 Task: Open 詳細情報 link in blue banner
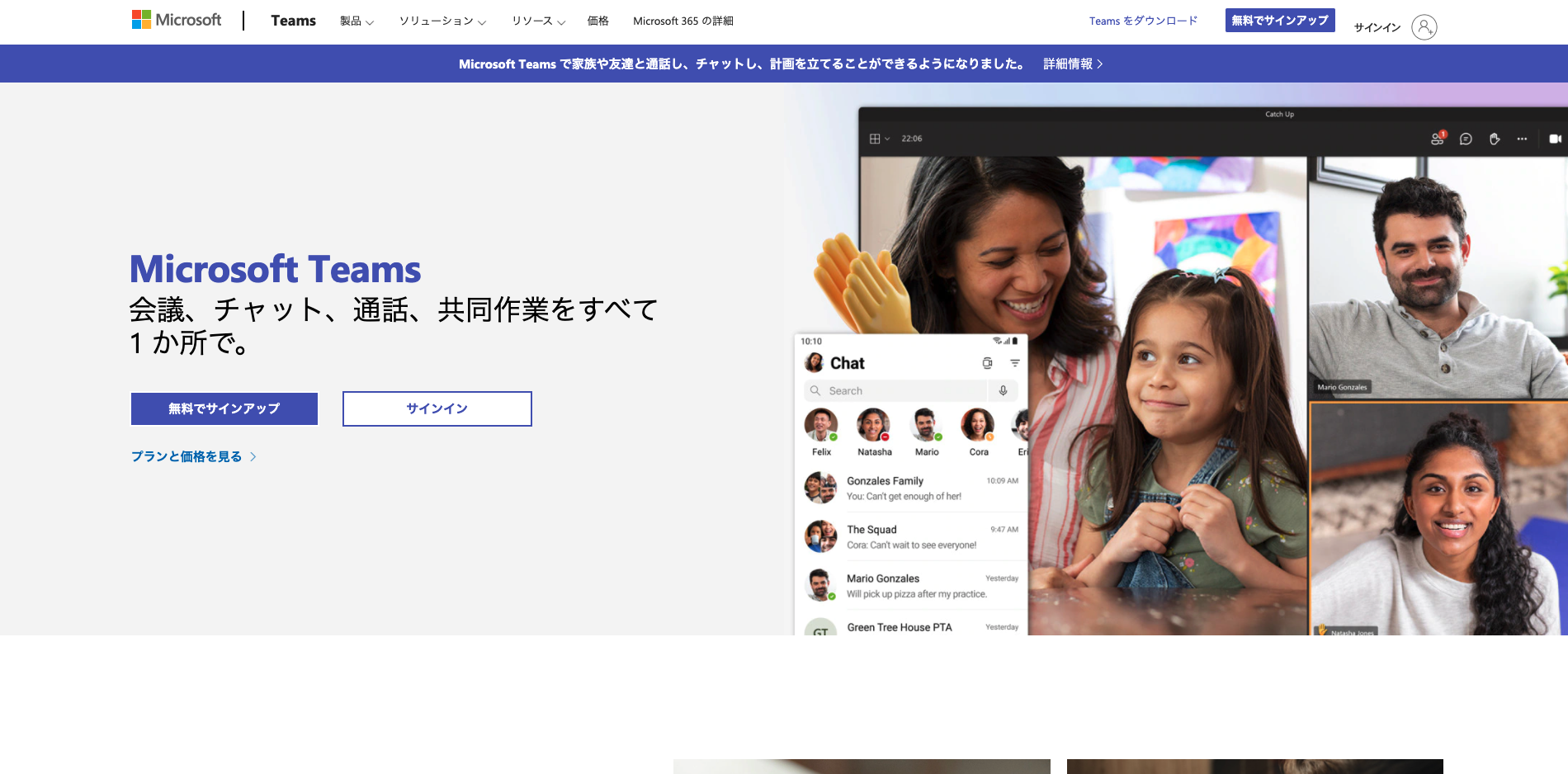[x=1073, y=64]
